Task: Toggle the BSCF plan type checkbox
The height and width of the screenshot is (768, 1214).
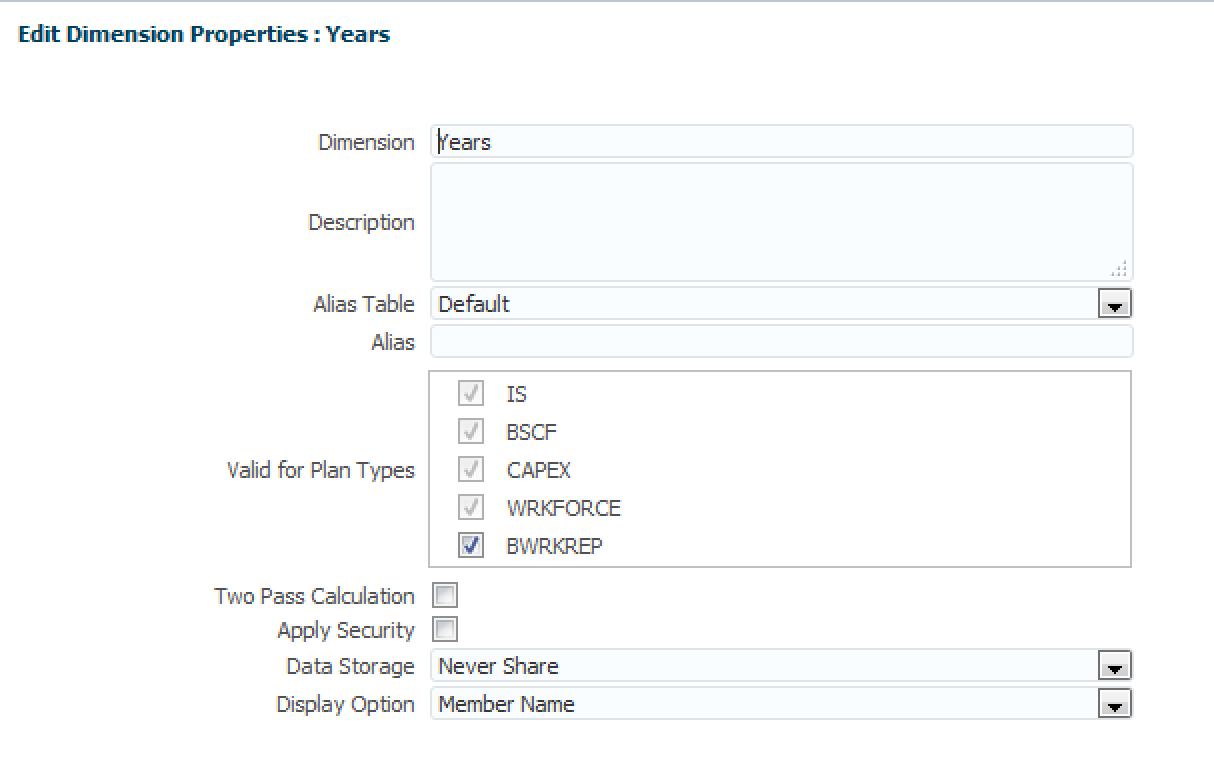Action: click(x=470, y=432)
